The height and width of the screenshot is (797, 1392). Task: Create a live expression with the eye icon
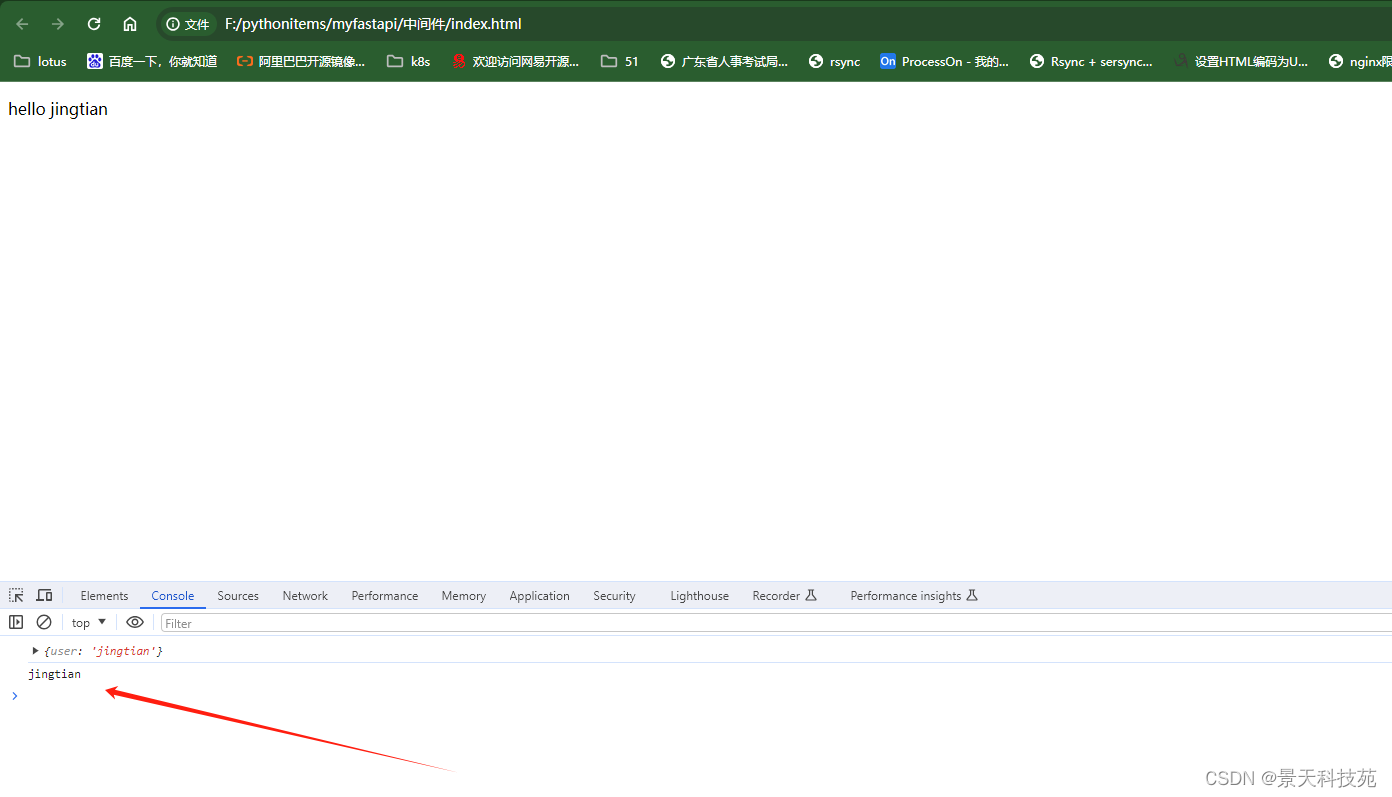point(135,622)
